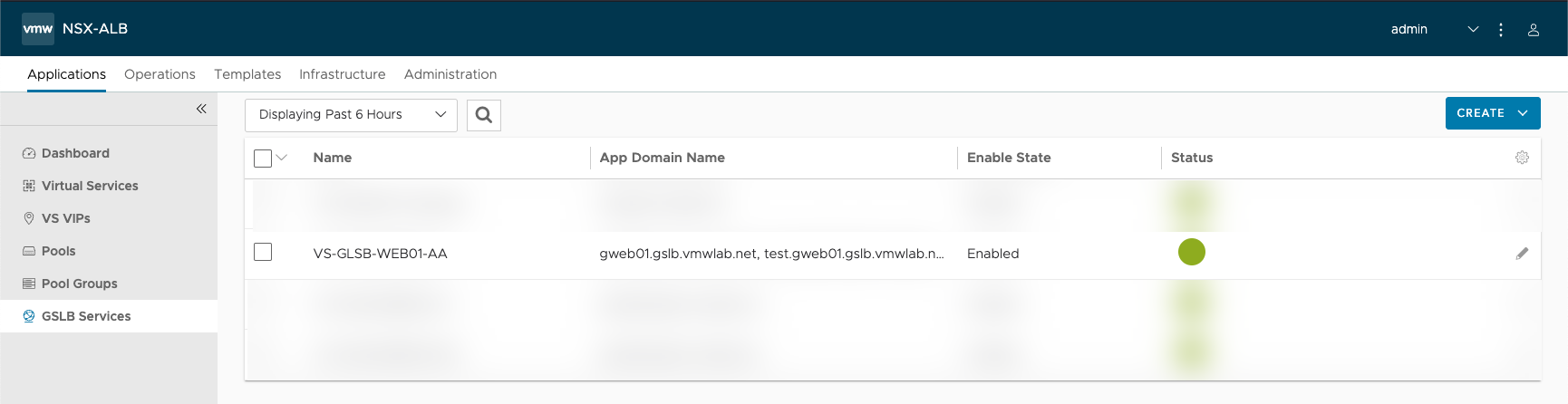Edit VS-GLSB-WEB01-AA with pencil icon
The width and height of the screenshot is (1568, 404).
coord(1522,254)
